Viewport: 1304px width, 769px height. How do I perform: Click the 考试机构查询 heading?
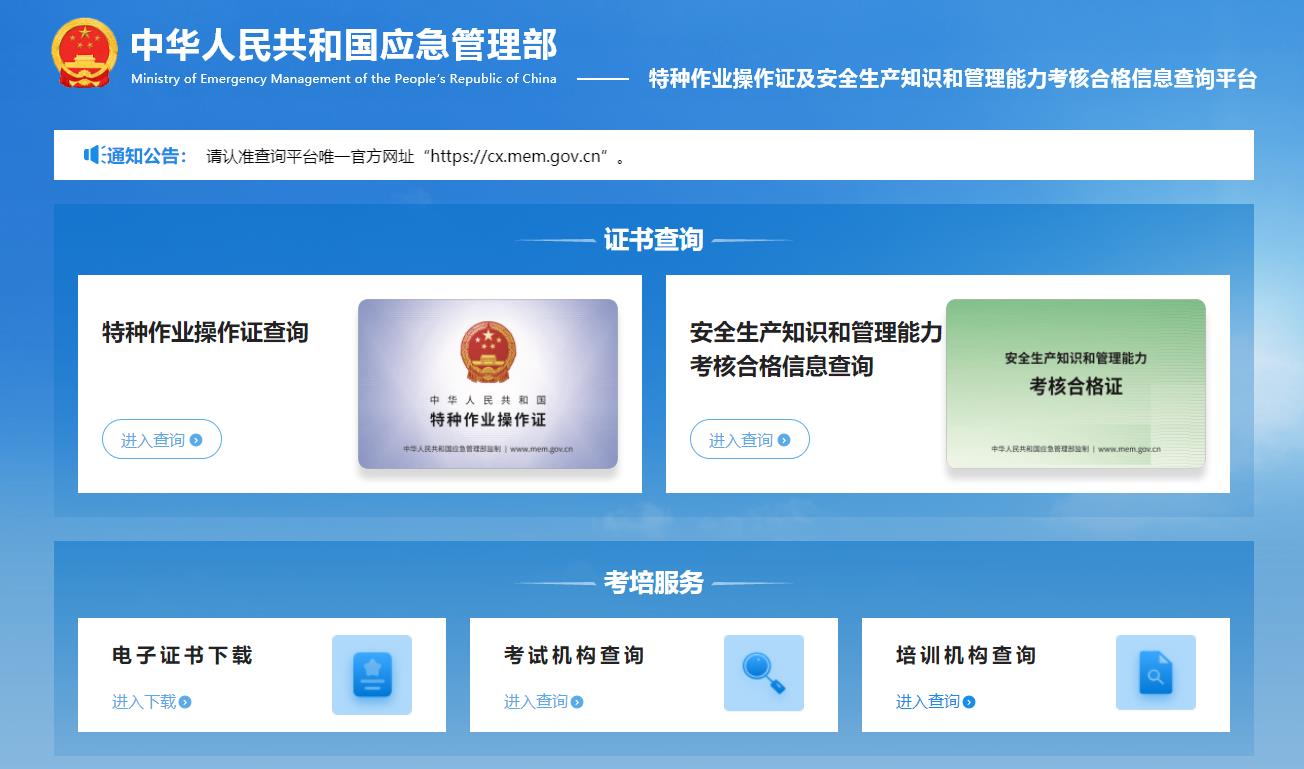575,656
